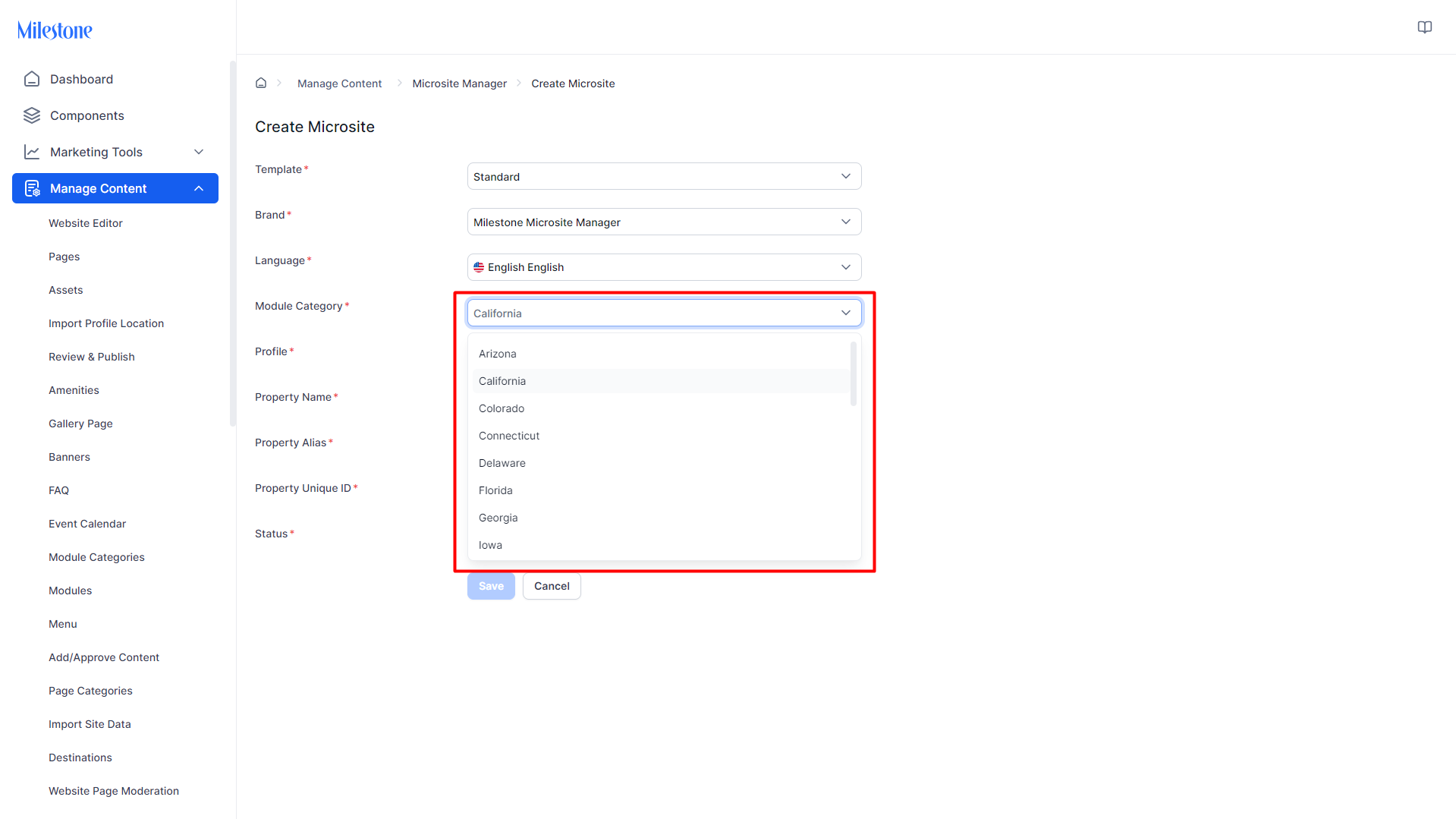Pick Georgia from the list
This screenshot has height=819, width=1456.
pyautogui.click(x=660, y=518)
